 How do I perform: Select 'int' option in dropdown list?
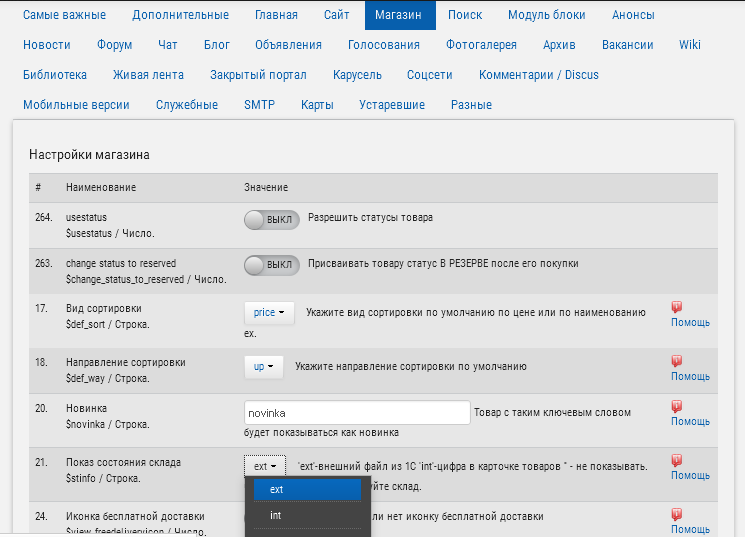(x=276, y=516)
